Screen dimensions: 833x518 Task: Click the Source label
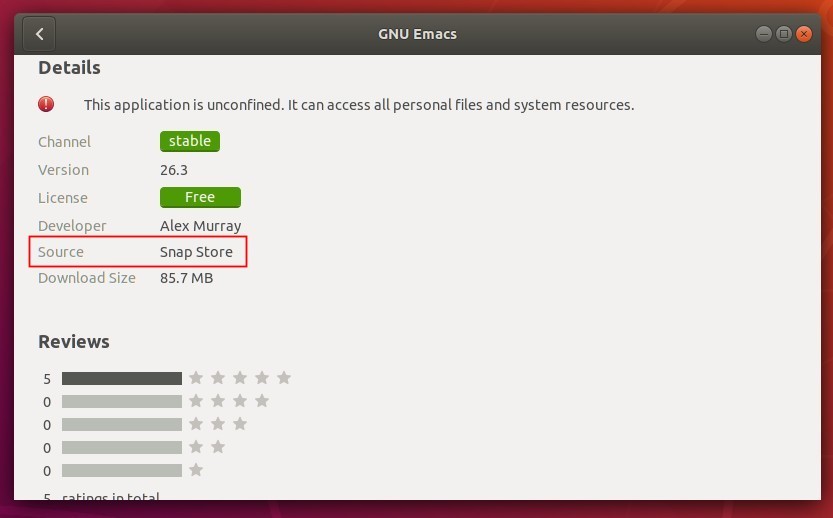[61, 252]
